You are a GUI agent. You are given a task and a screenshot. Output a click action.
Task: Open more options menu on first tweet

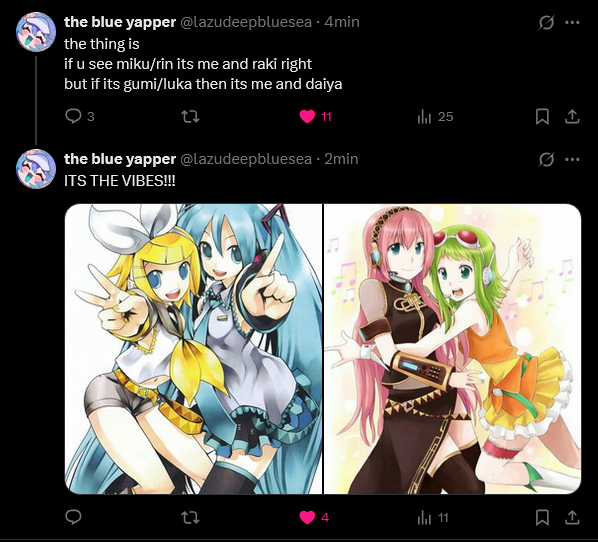[x=572, y=23]
